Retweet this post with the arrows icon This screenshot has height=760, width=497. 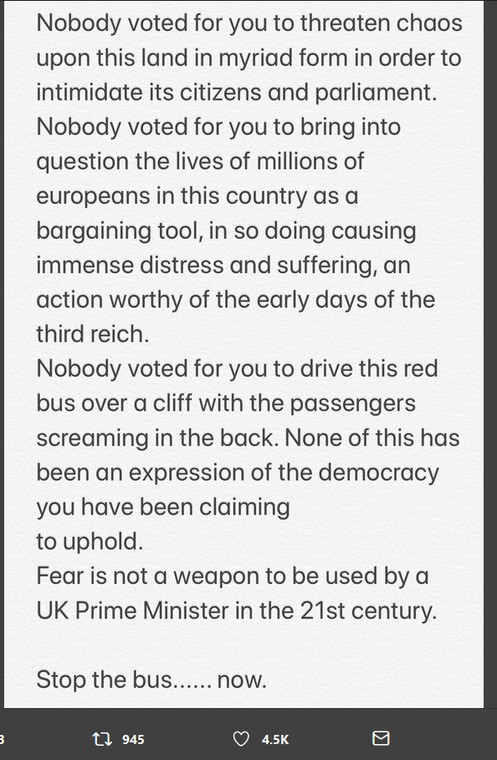click(102, 739)
